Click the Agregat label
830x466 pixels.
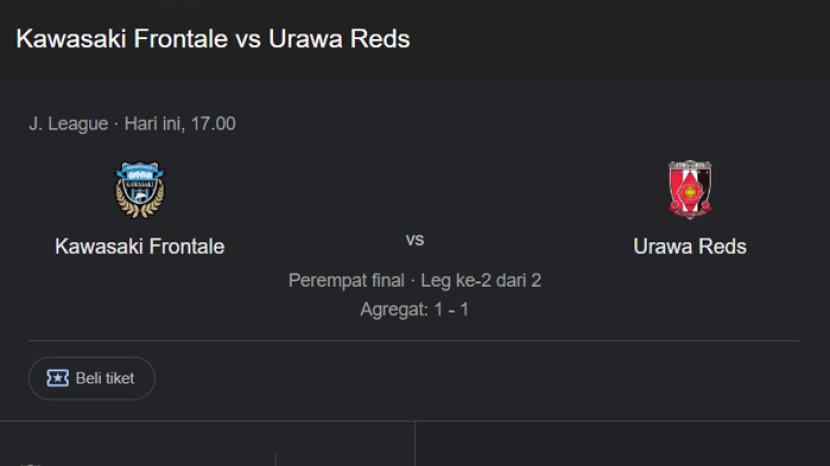393,310
